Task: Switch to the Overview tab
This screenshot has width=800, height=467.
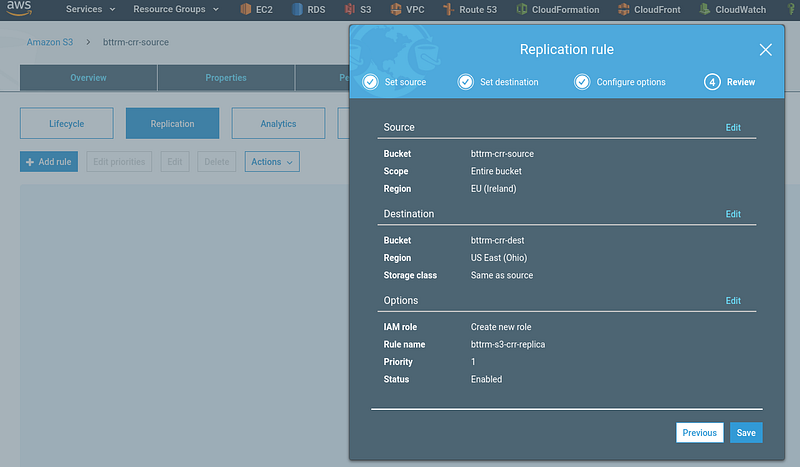Action: tap(88, 78)
